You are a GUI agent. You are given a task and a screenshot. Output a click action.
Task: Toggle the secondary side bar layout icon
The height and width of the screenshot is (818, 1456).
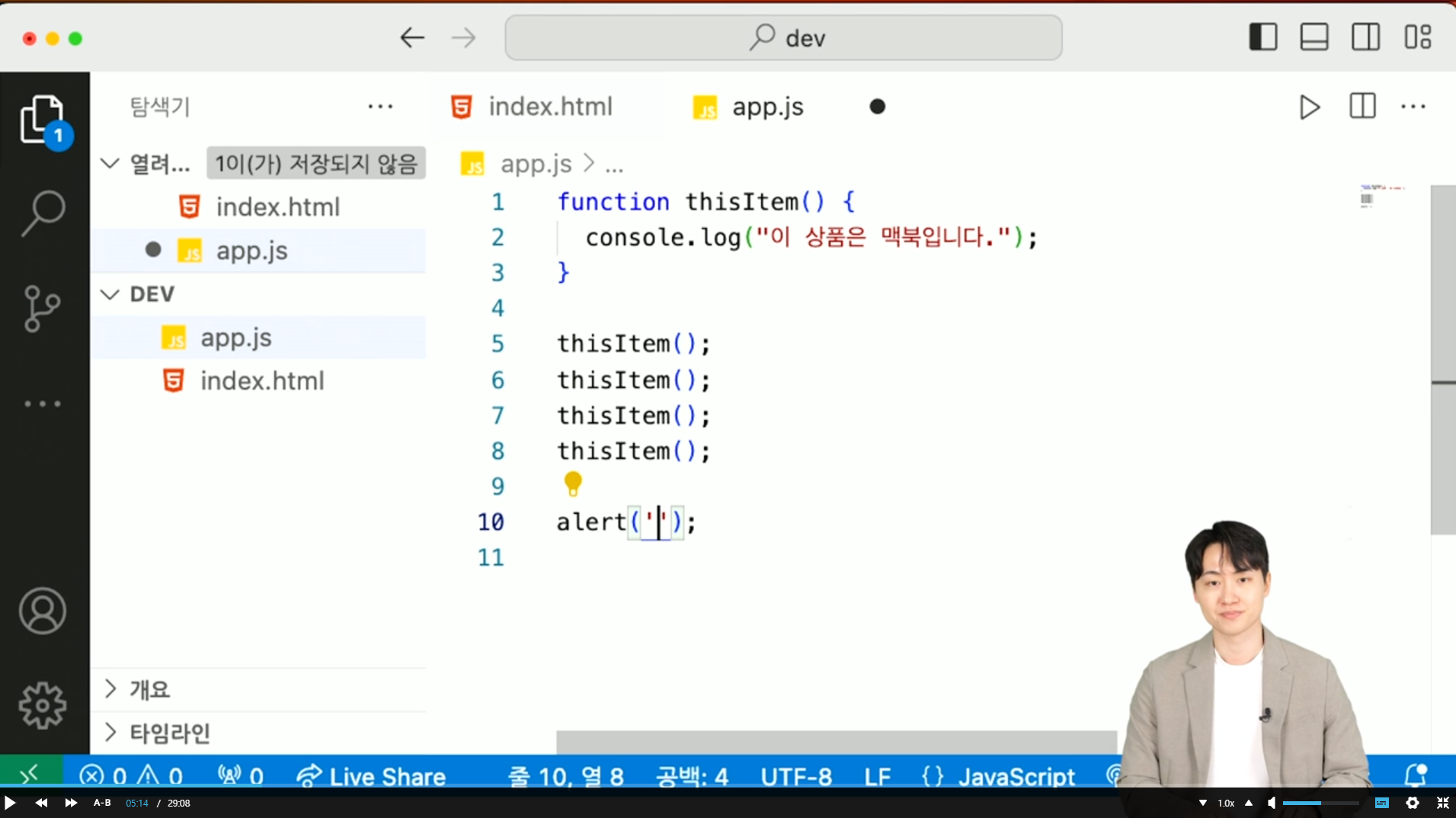click(x=1365, y=37)
